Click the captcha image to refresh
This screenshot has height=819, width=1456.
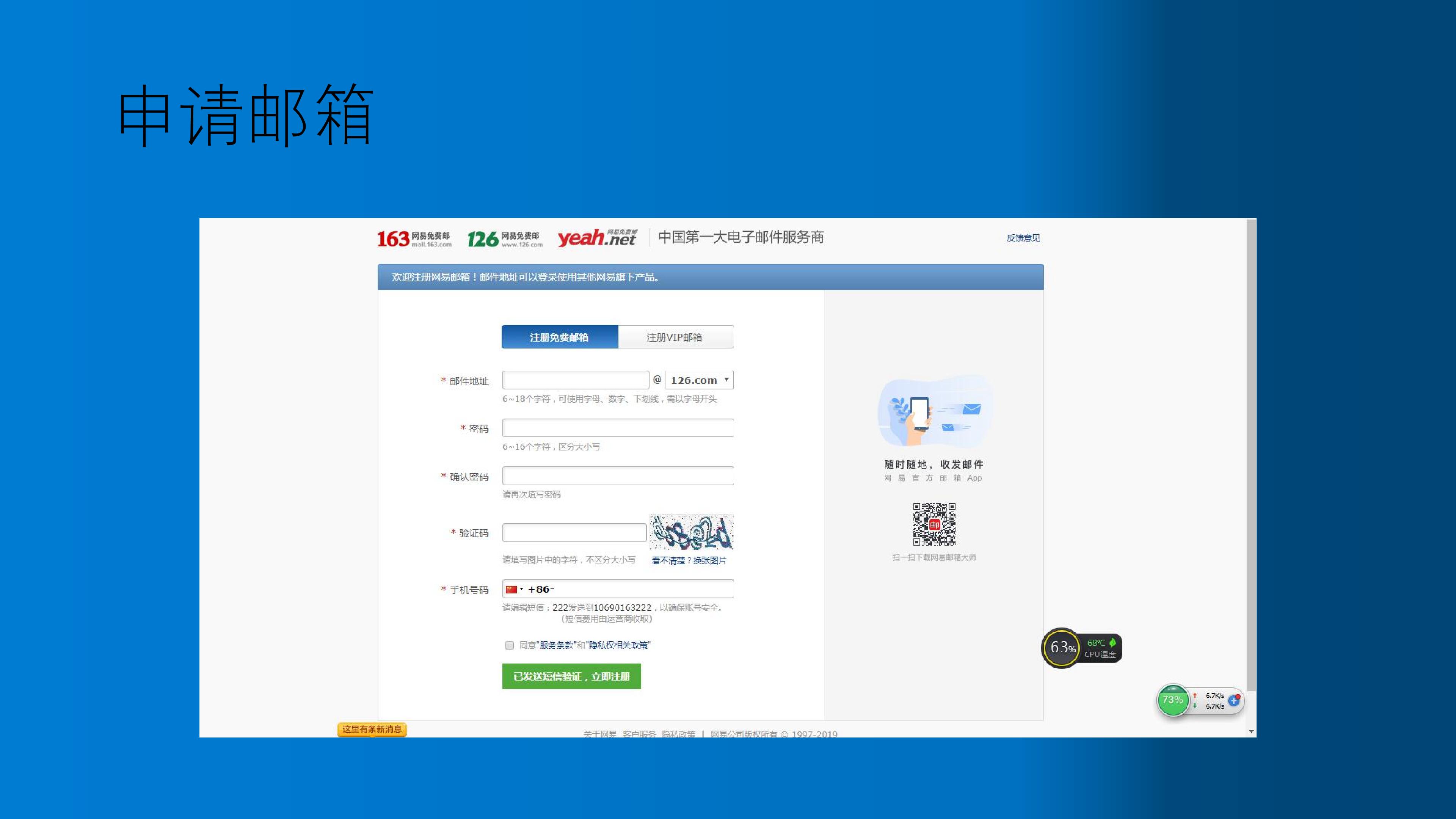[x=691, y=532]
